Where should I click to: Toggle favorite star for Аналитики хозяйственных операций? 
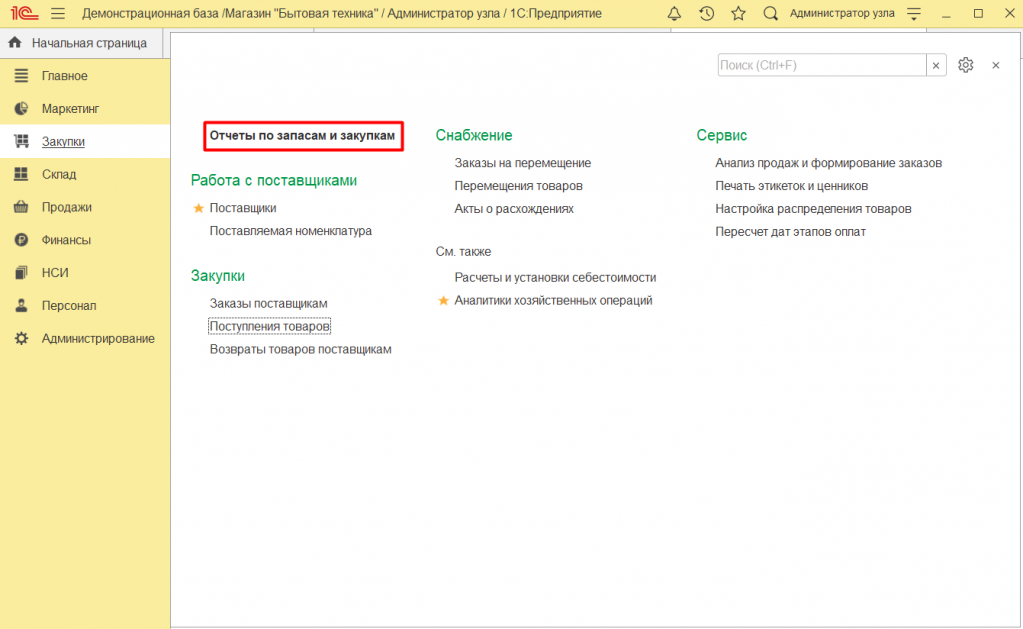pyautogui.click(x=443, y=301)
